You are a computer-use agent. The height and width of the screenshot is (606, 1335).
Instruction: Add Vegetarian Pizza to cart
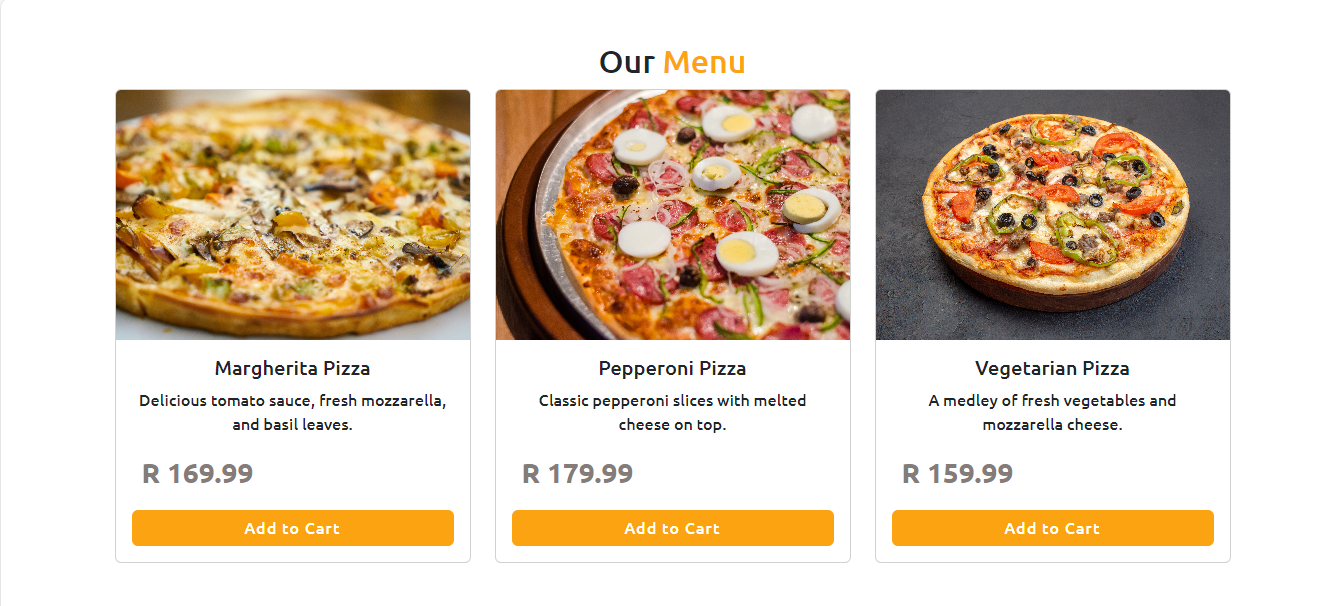[x=1053, y=528]
